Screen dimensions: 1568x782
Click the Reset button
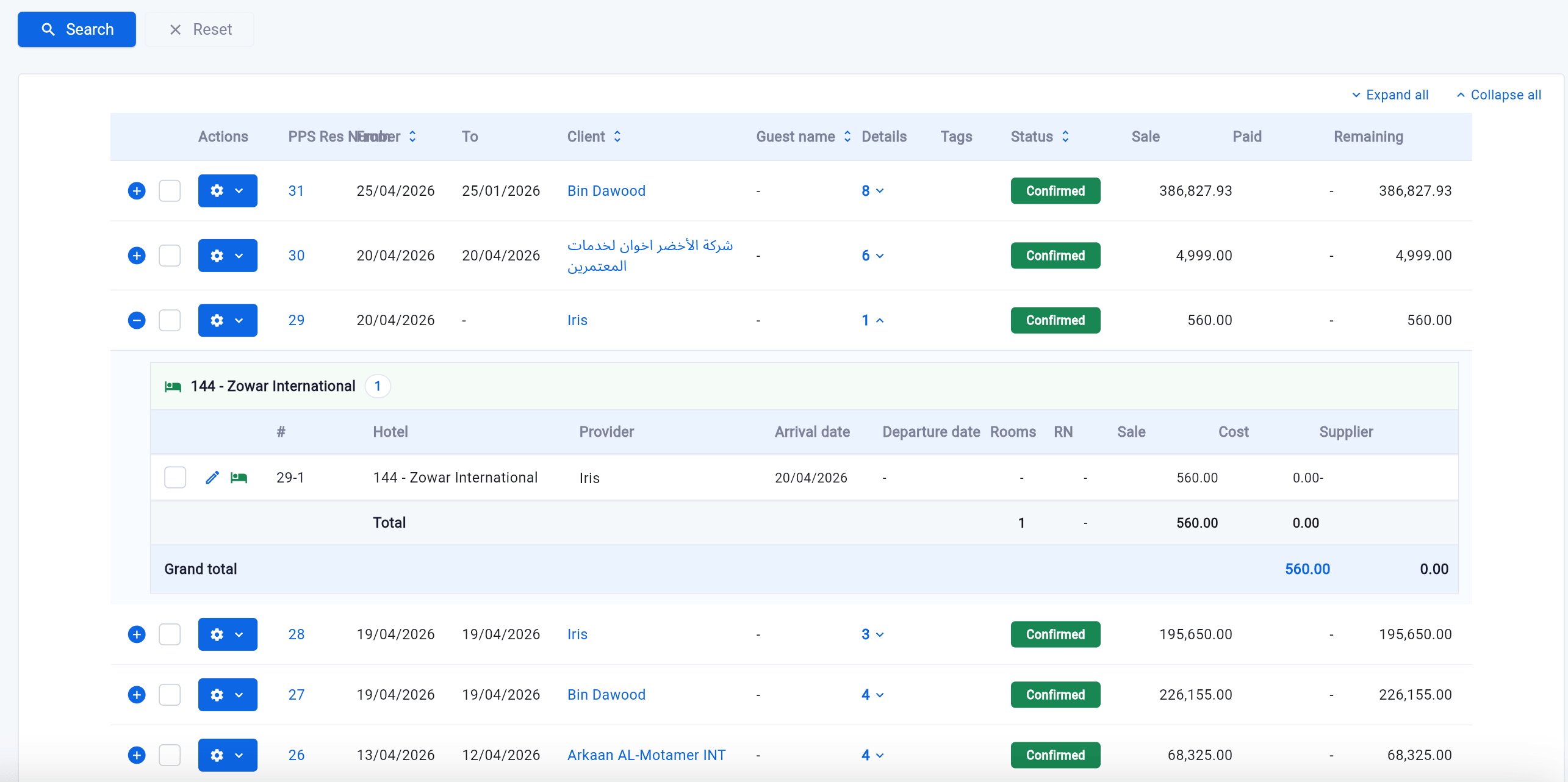coord(200,29)
